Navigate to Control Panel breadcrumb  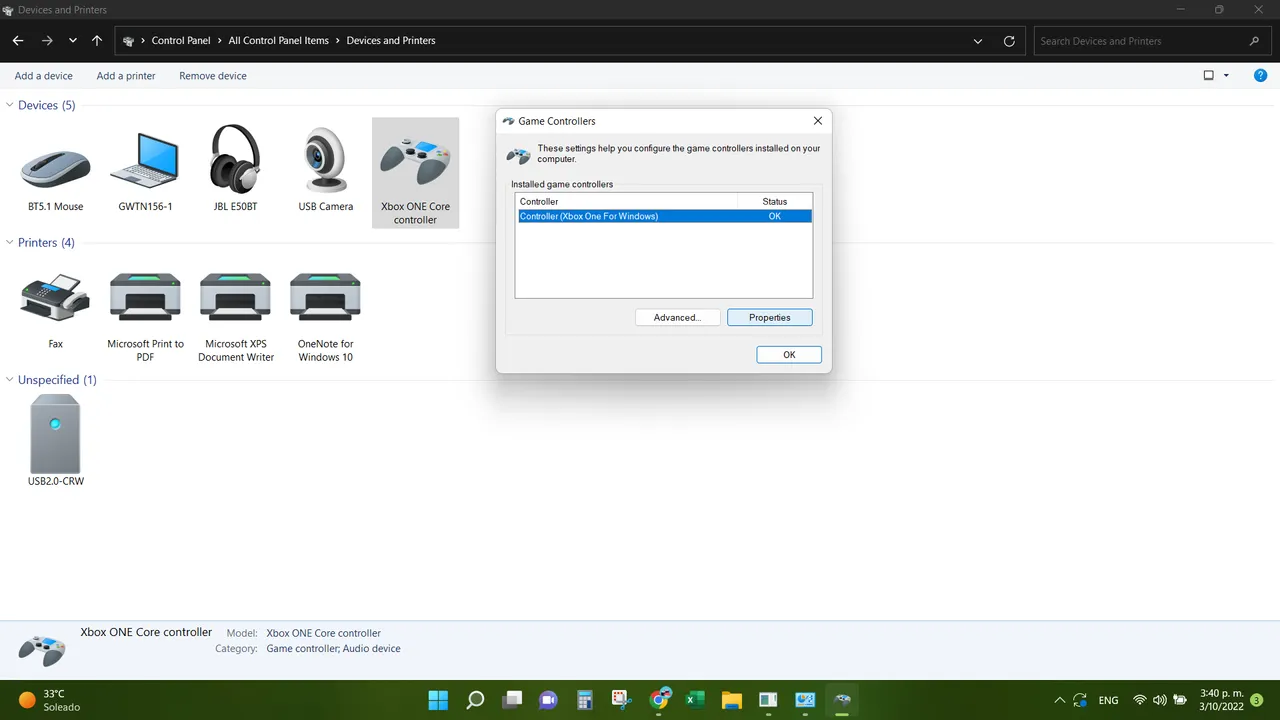coord(181,41)
